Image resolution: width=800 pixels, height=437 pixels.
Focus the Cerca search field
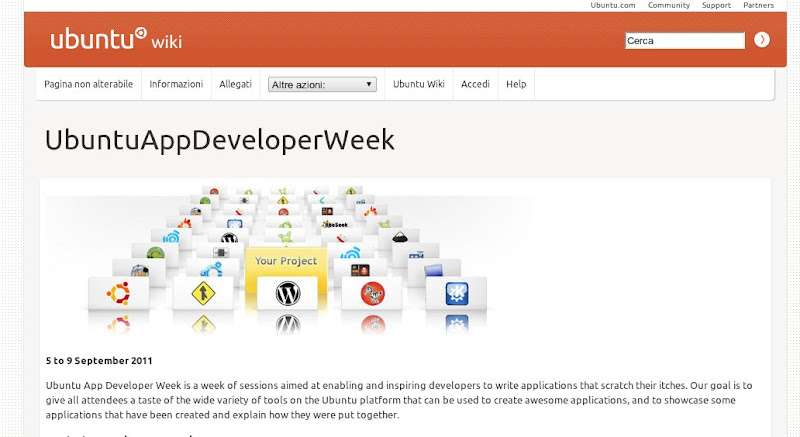685,41
